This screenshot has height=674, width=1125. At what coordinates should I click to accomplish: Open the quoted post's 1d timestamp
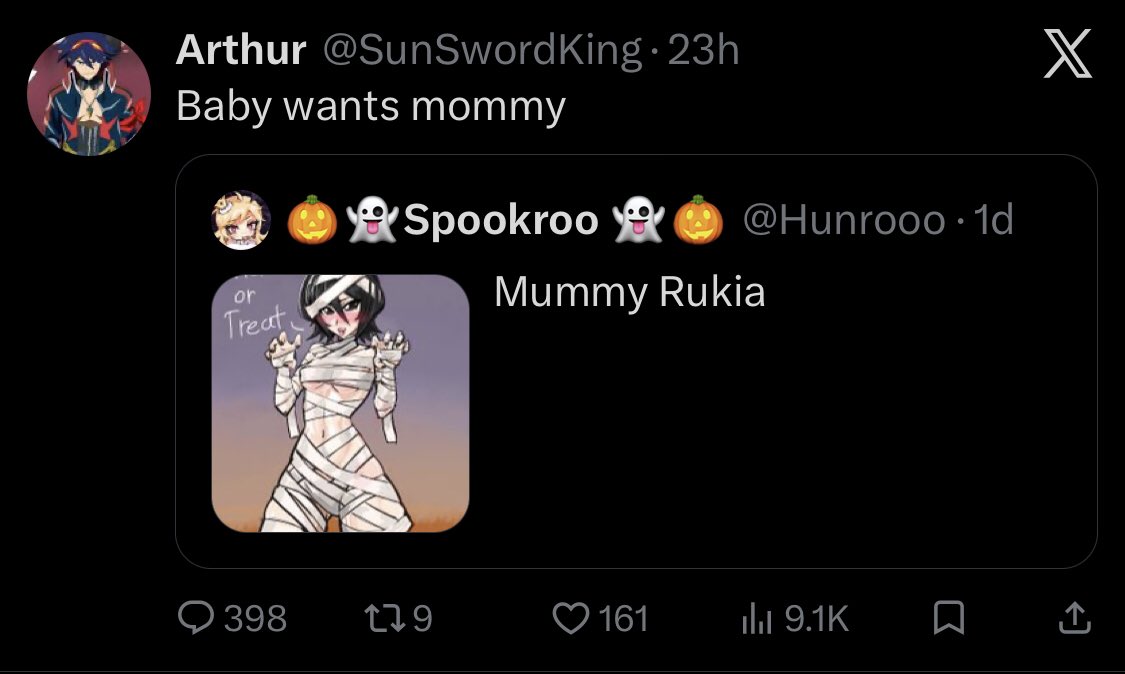[994, 220]
